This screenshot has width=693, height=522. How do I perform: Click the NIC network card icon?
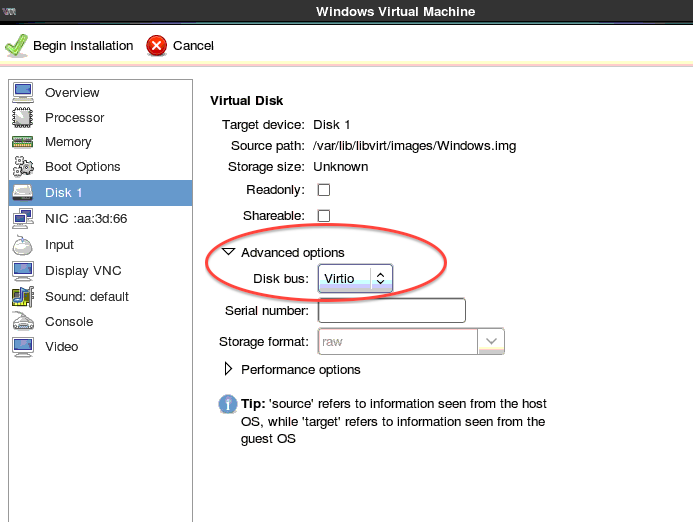tap(23, 219)
